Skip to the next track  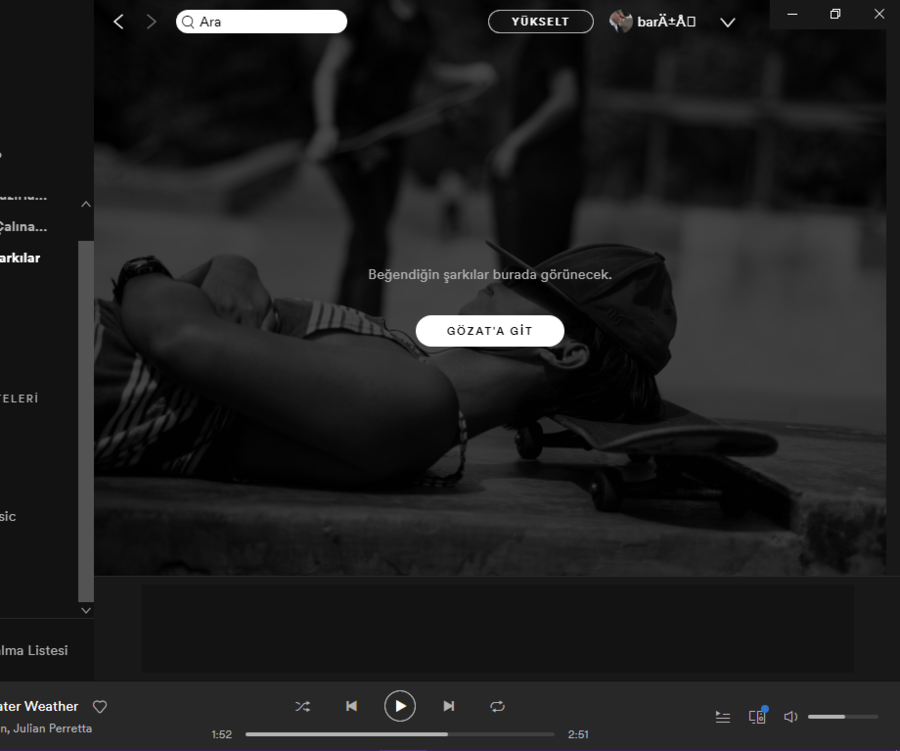pos(449,706)
